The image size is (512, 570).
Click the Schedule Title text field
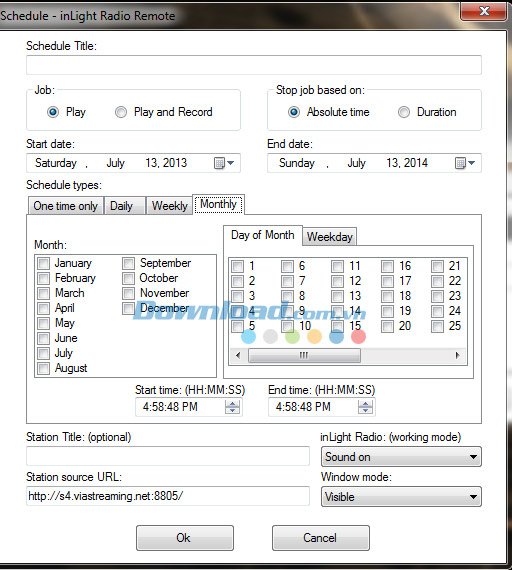point(254,65)
